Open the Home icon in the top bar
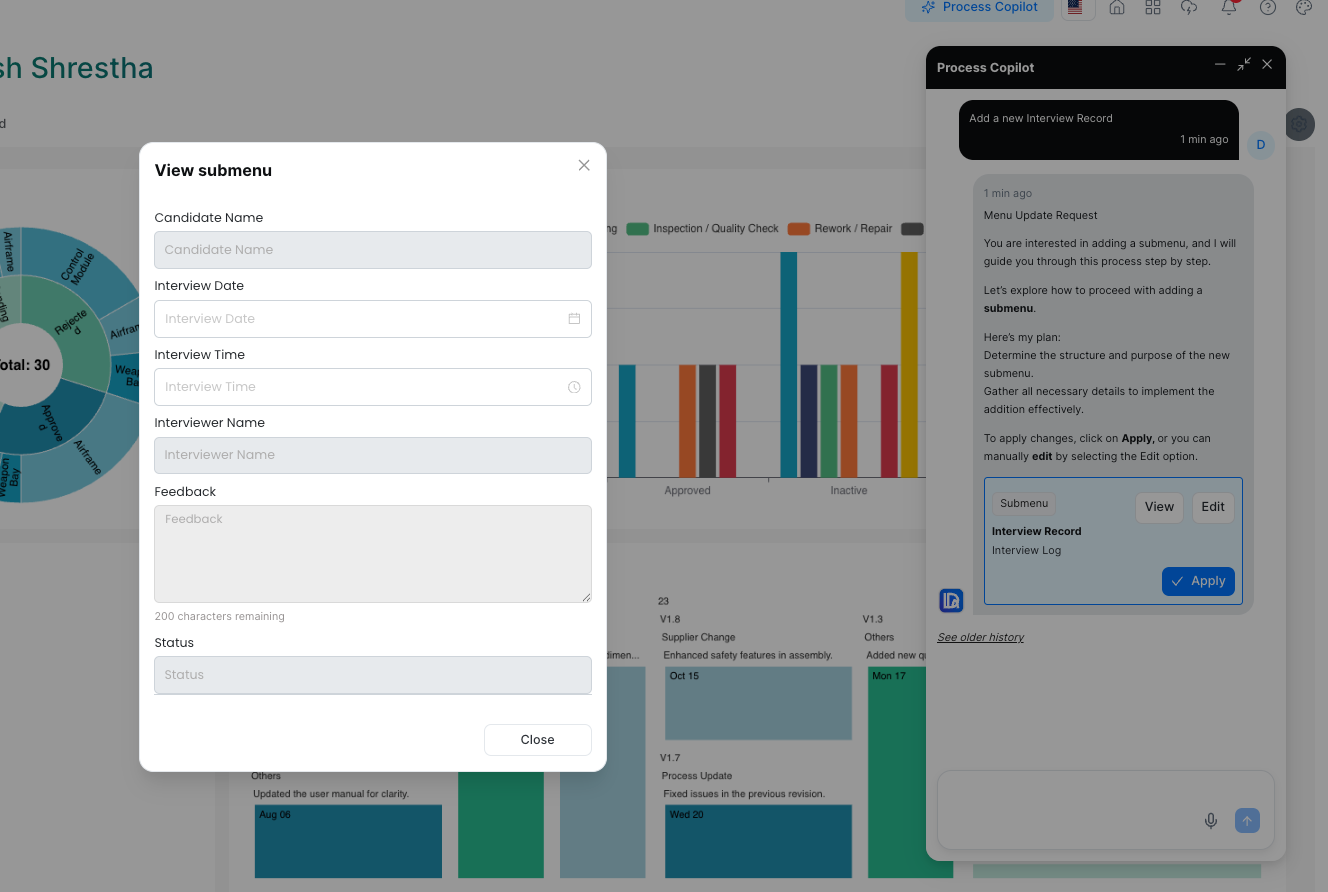This screenshot has width=1328, height=892. coord(1117,8)
